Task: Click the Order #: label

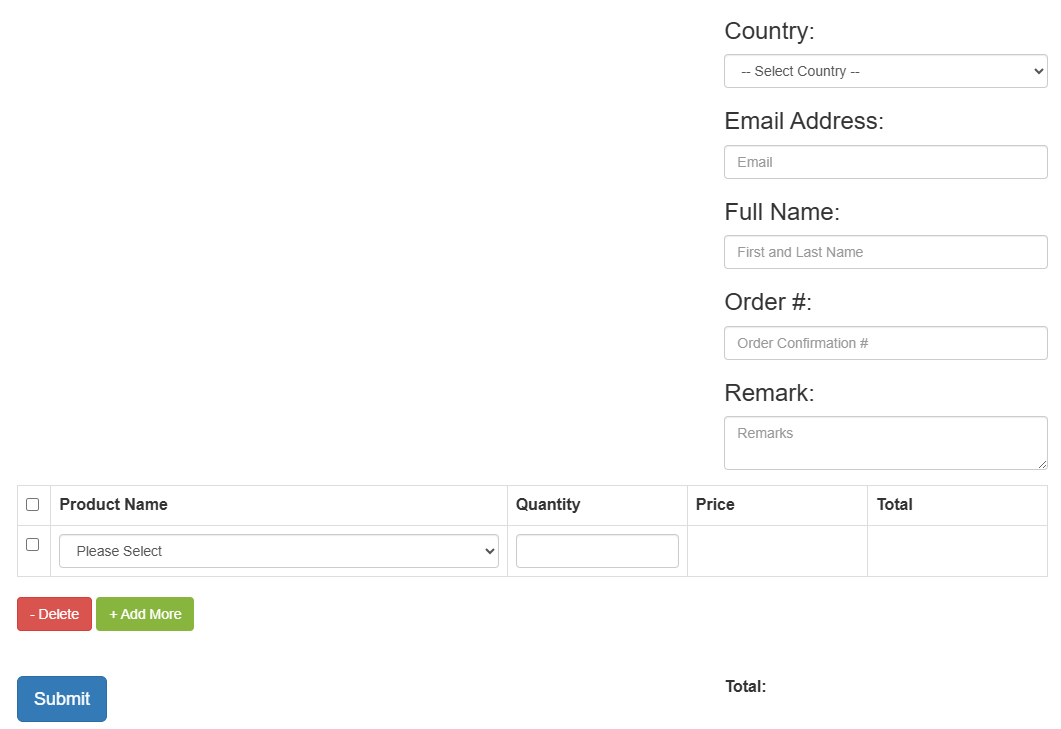Action: [x=768, y=302]
